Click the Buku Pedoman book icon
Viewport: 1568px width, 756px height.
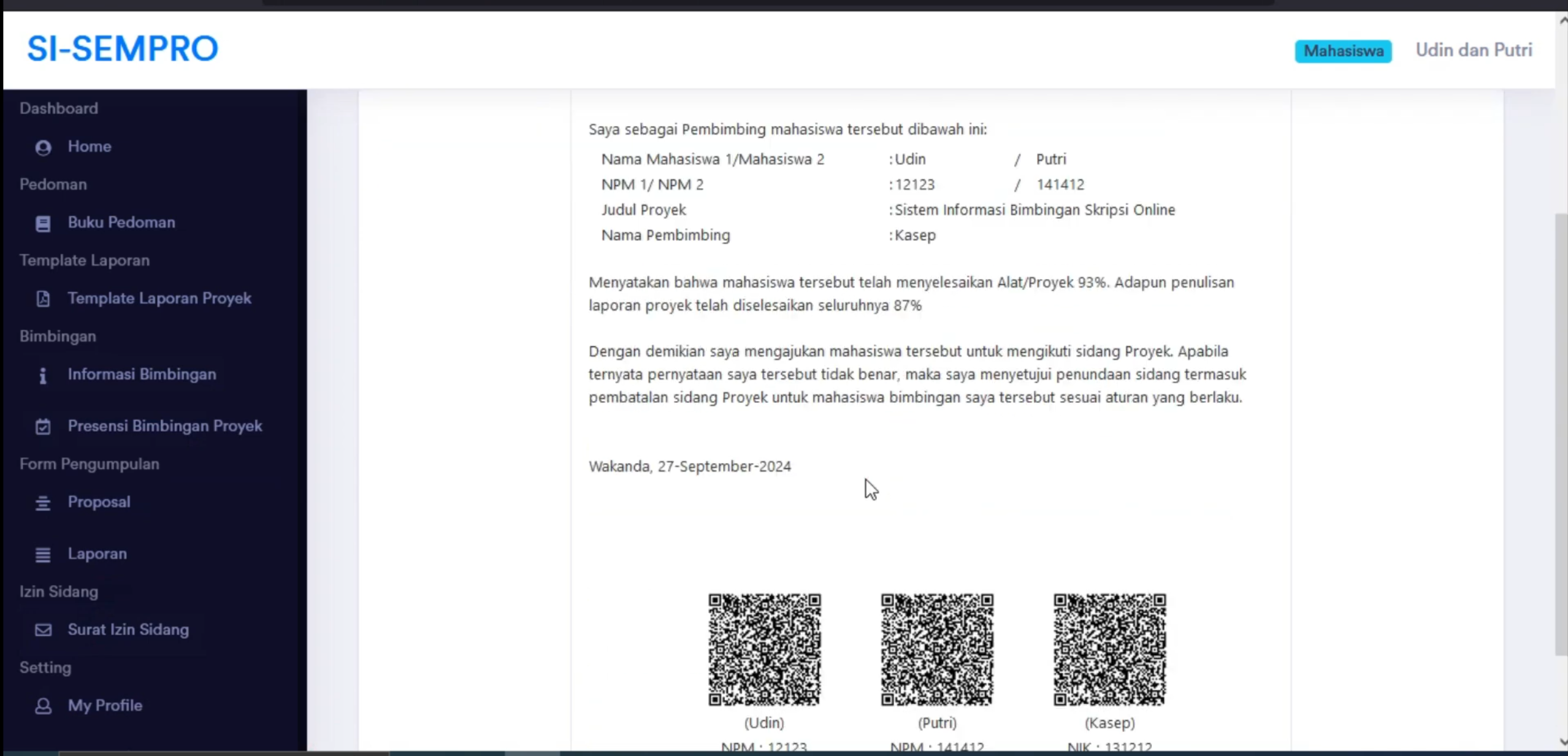coord(43,223)
